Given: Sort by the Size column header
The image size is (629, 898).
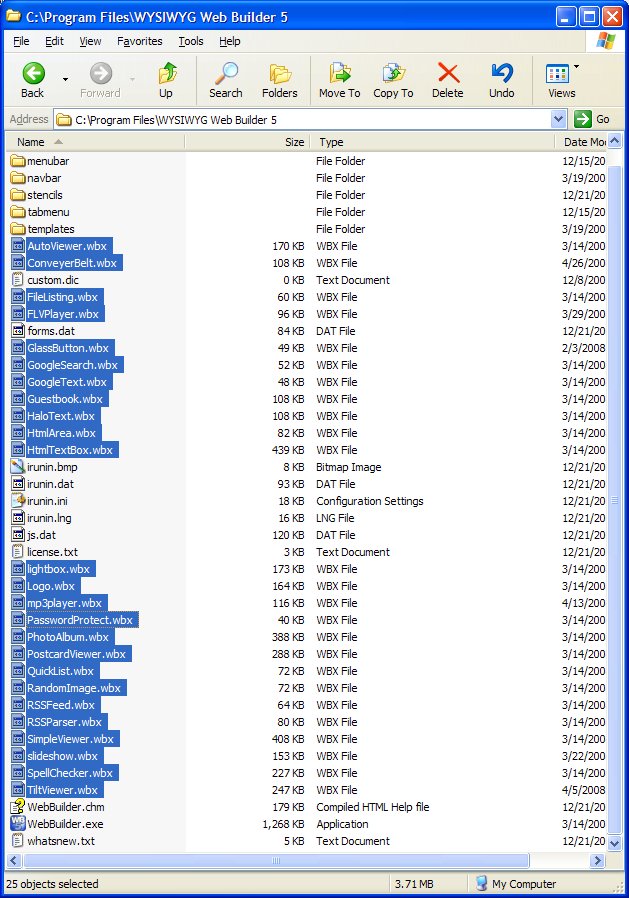Looking at the screenshot, I should (x=247, y=141).
